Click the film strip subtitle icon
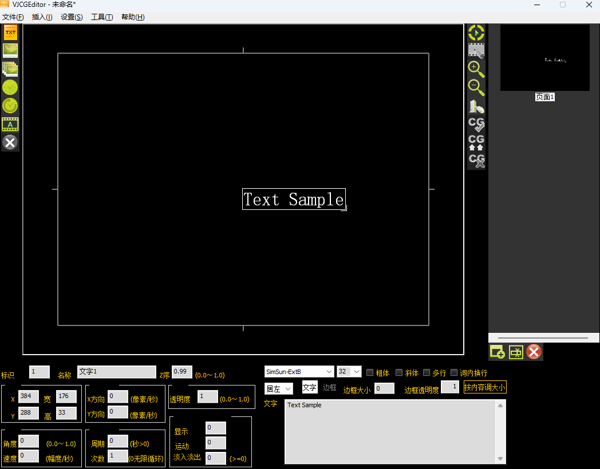Screen dimensions: 600x469 [x=10, y=124]
